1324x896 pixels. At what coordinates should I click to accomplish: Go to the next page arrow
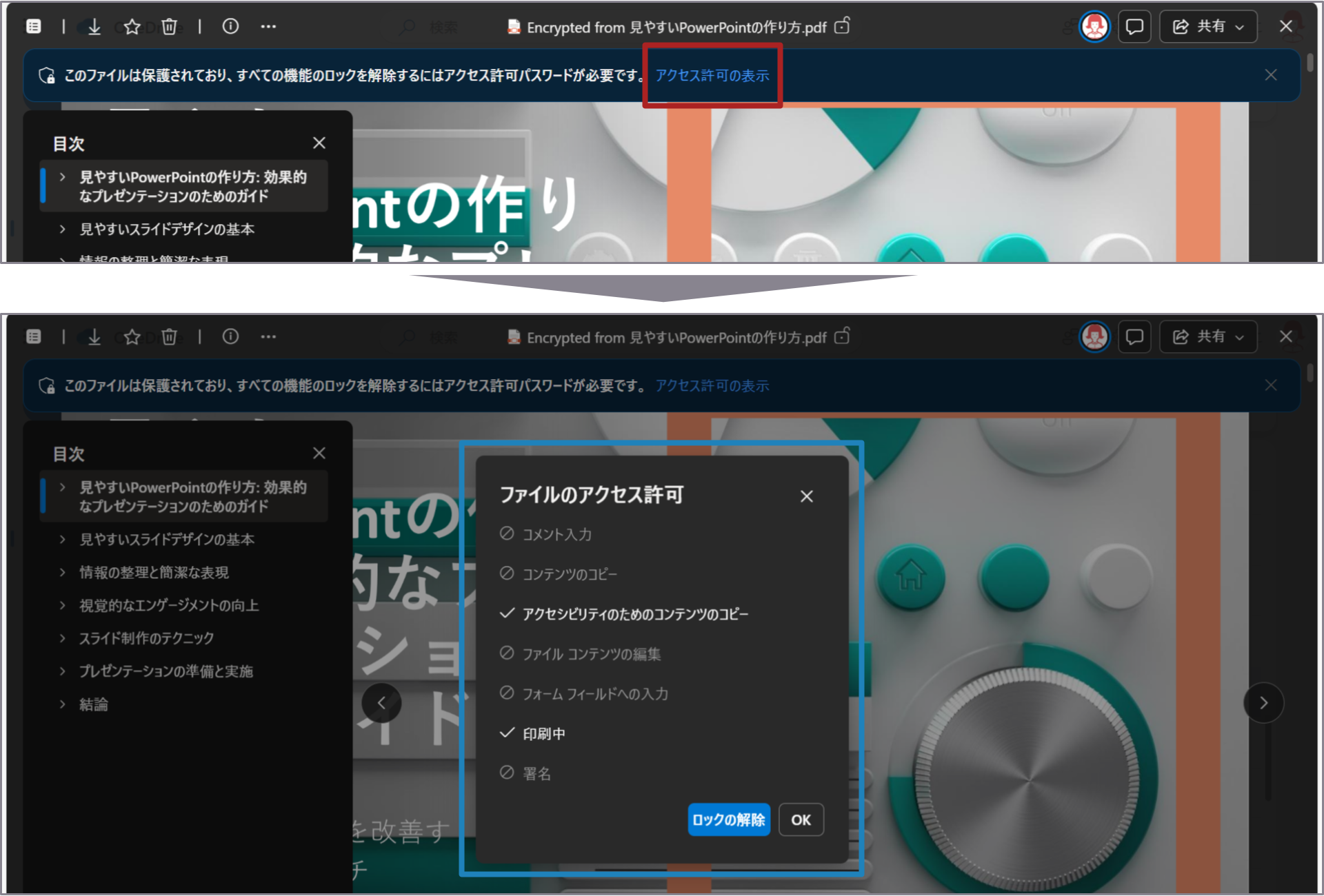1263,702
